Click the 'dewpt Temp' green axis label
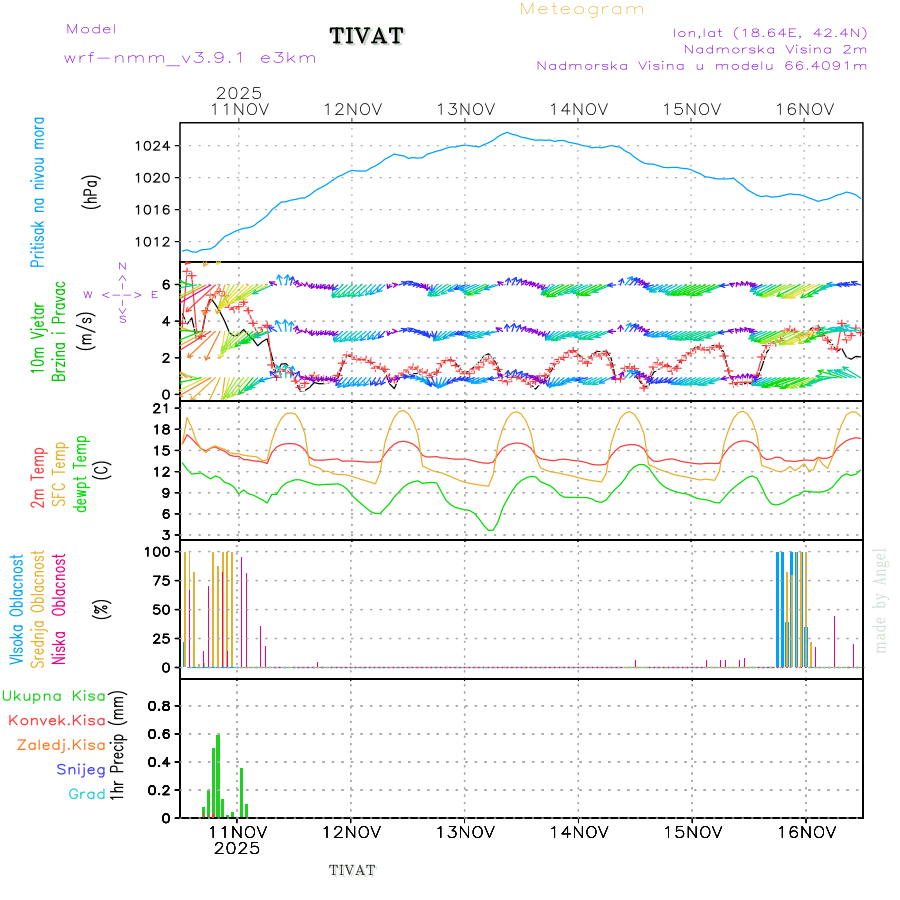 click(x=80, y=472)
